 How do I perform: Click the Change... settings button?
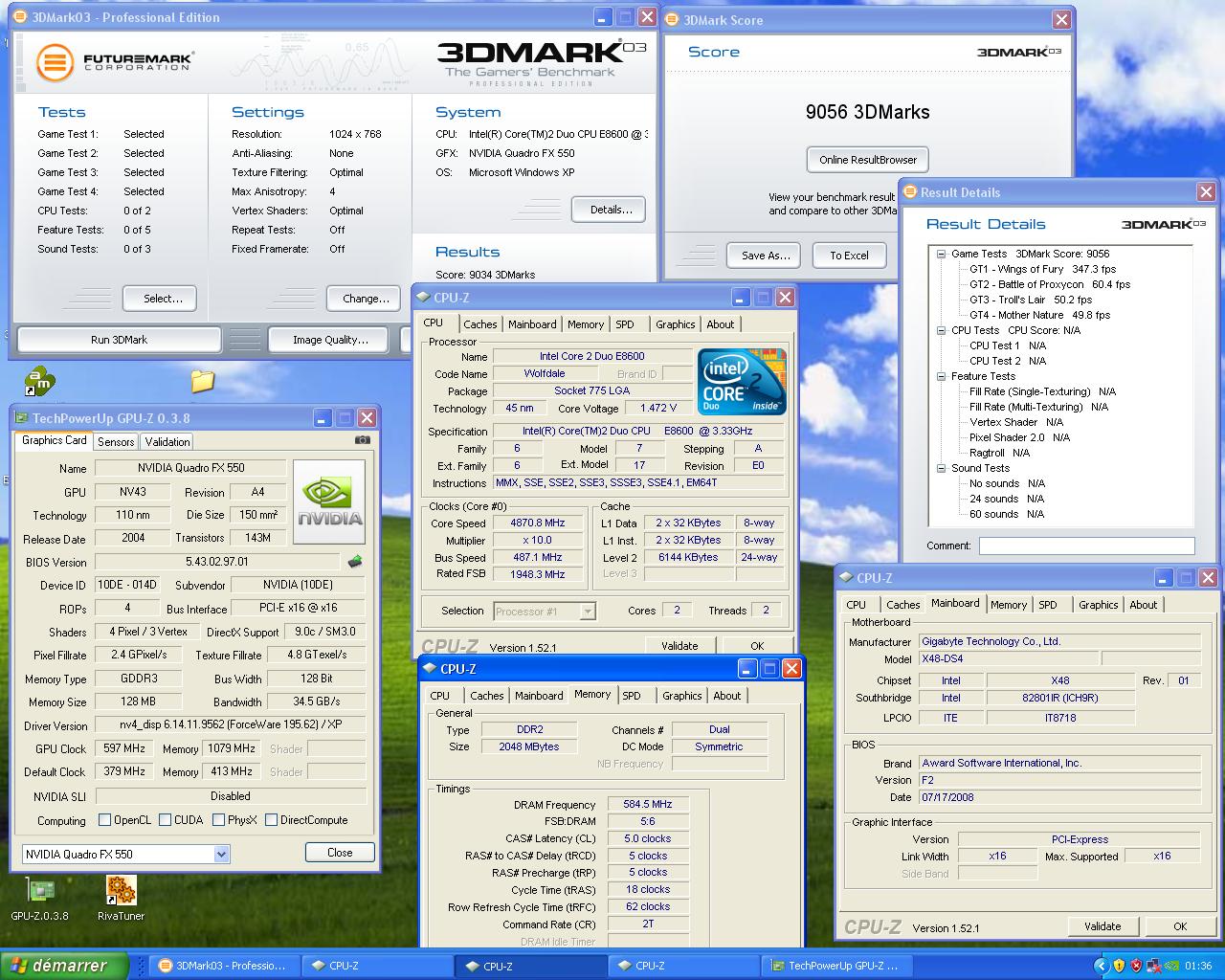(x=364, y=299)
